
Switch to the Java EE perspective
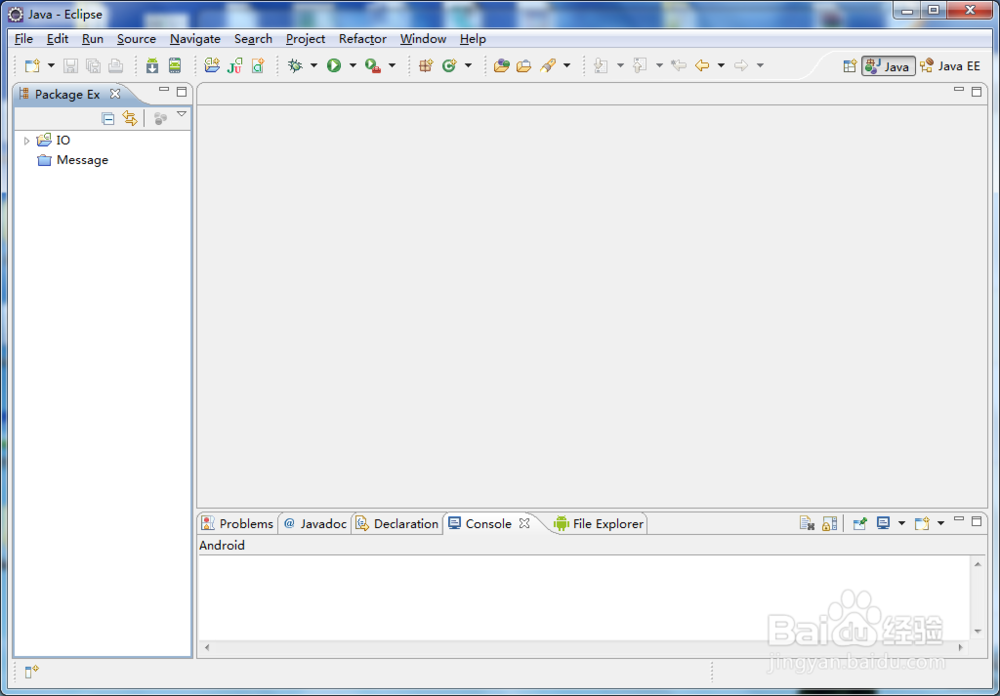(950, 66)
